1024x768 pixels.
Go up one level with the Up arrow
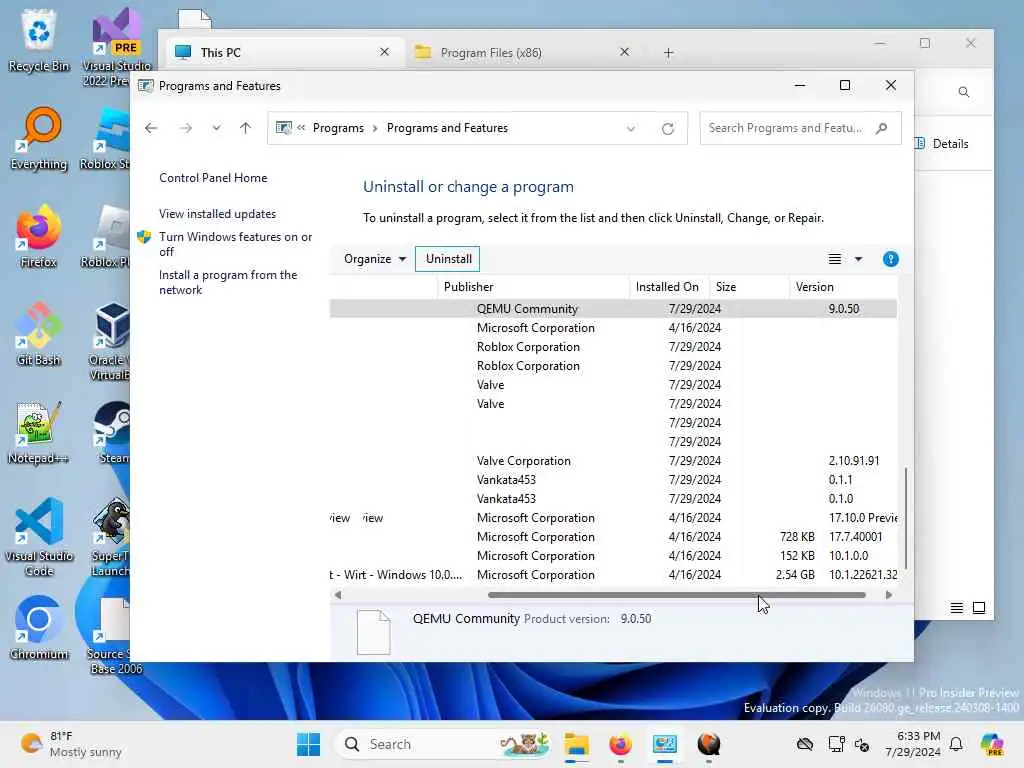[x=246, y=128]
